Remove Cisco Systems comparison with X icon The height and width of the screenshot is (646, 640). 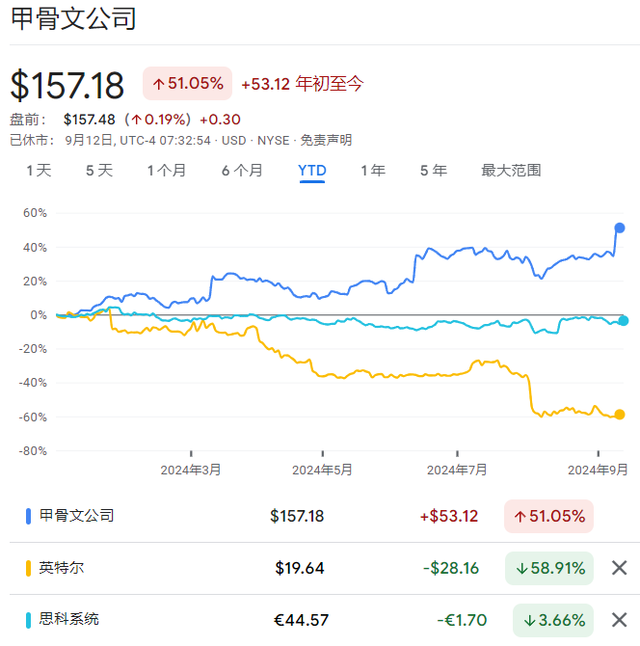click(619, 619)
